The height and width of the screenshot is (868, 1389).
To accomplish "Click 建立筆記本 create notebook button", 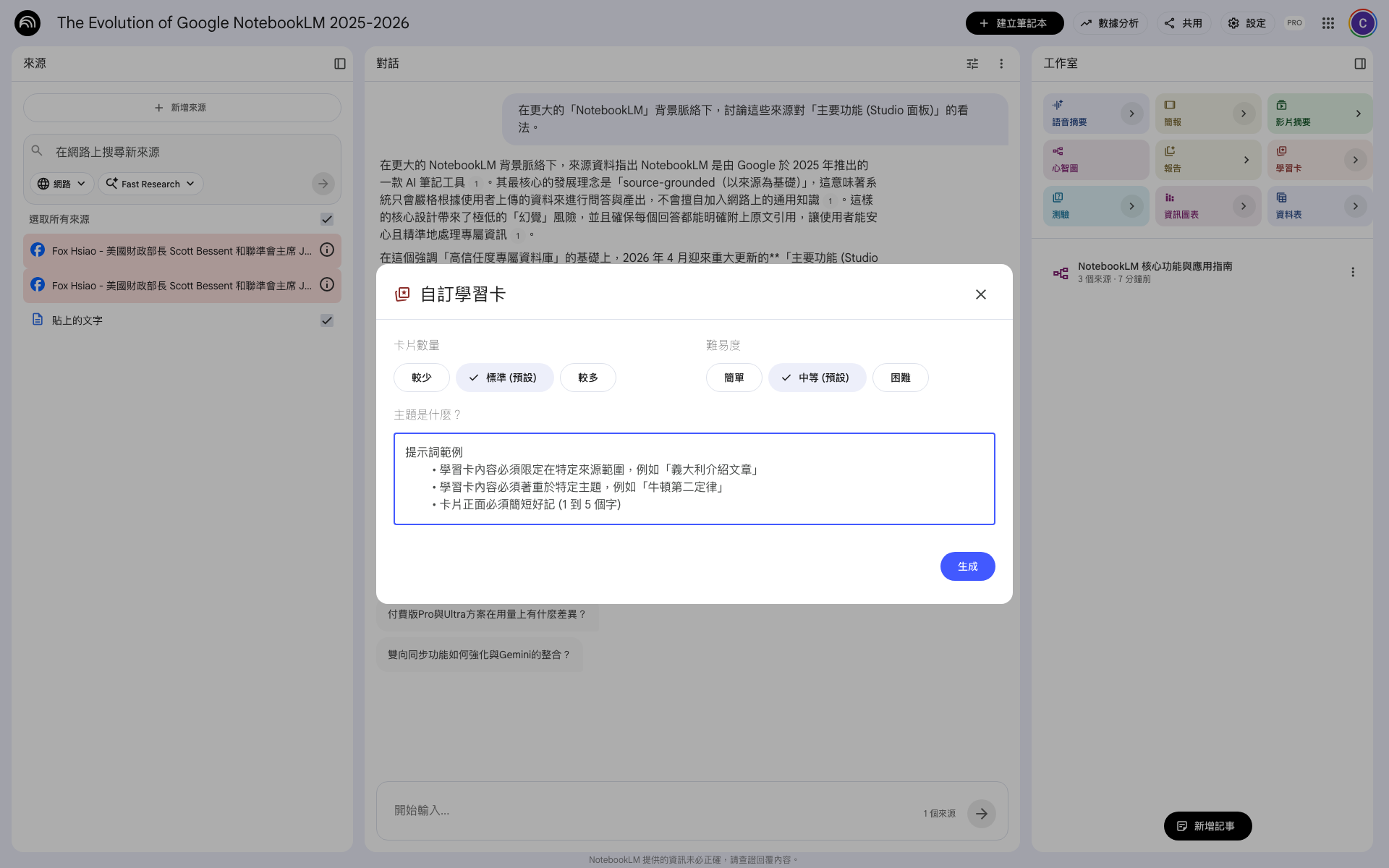I will (x=1014, y=23).
